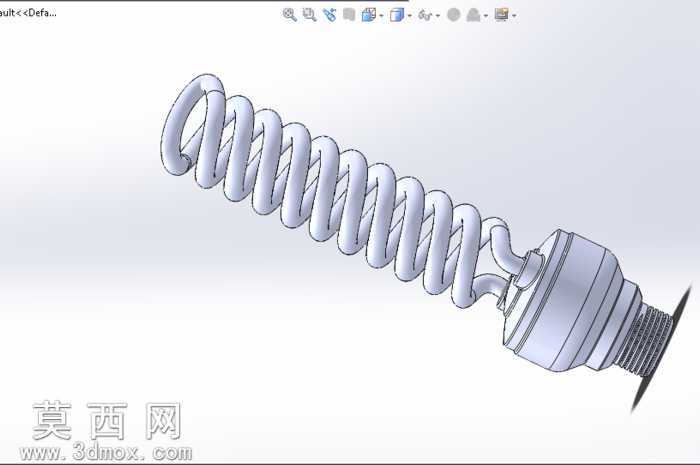This screenshot has height=465, width=700.
Task: Select the threaded screw cap of the model
Action: click(646, 340)
